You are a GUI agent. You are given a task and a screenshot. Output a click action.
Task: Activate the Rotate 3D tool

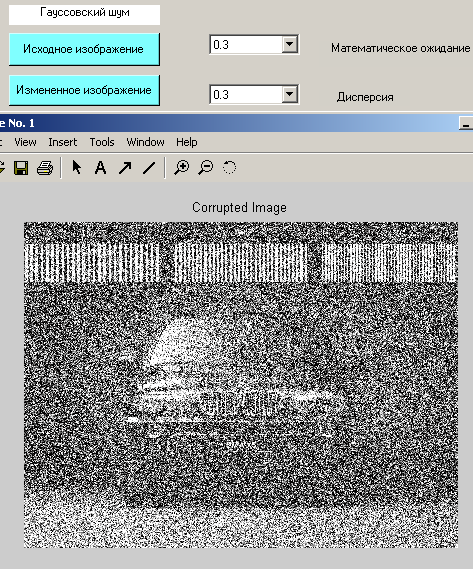(229, 168)
